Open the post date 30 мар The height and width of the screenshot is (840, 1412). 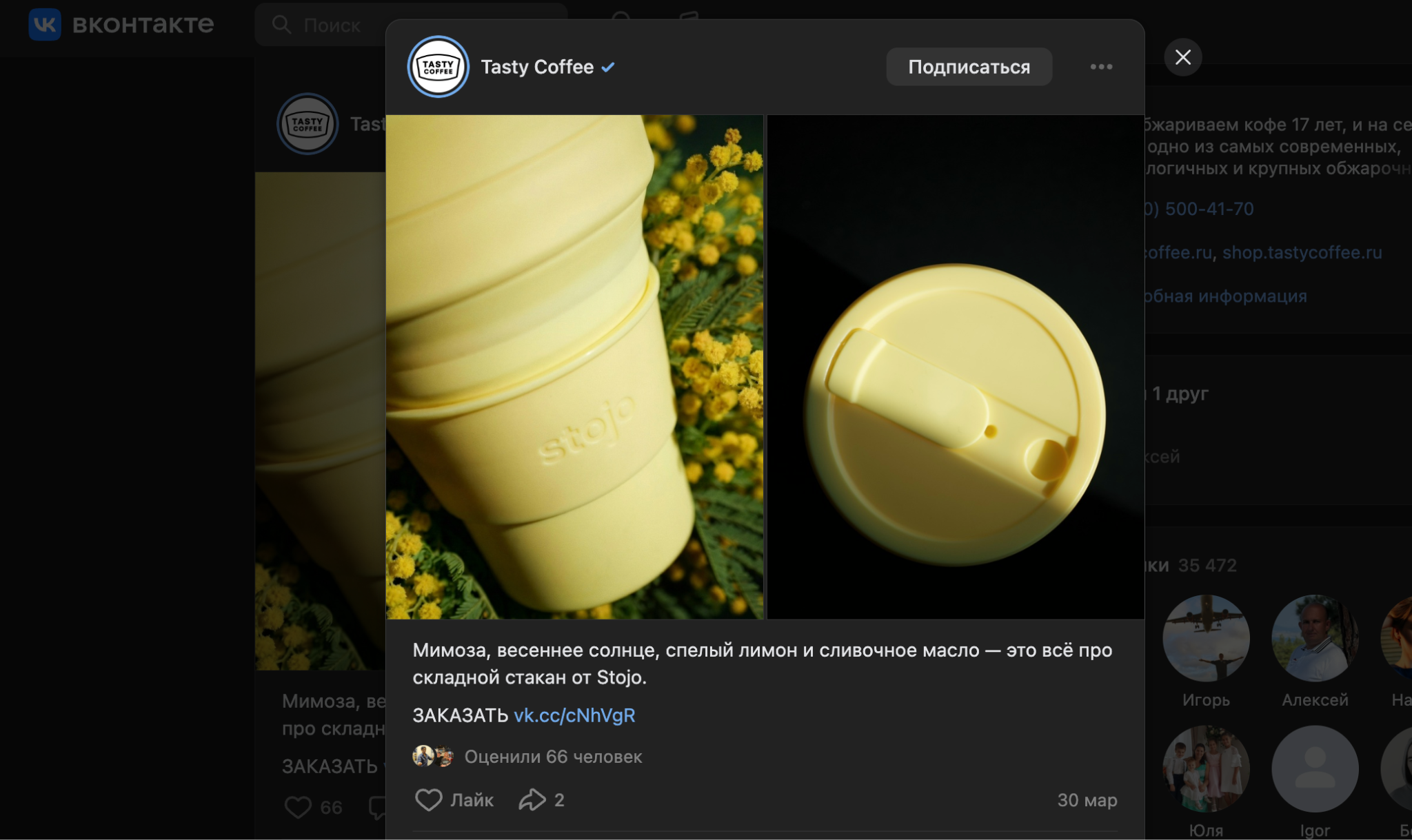[1088, 800]
